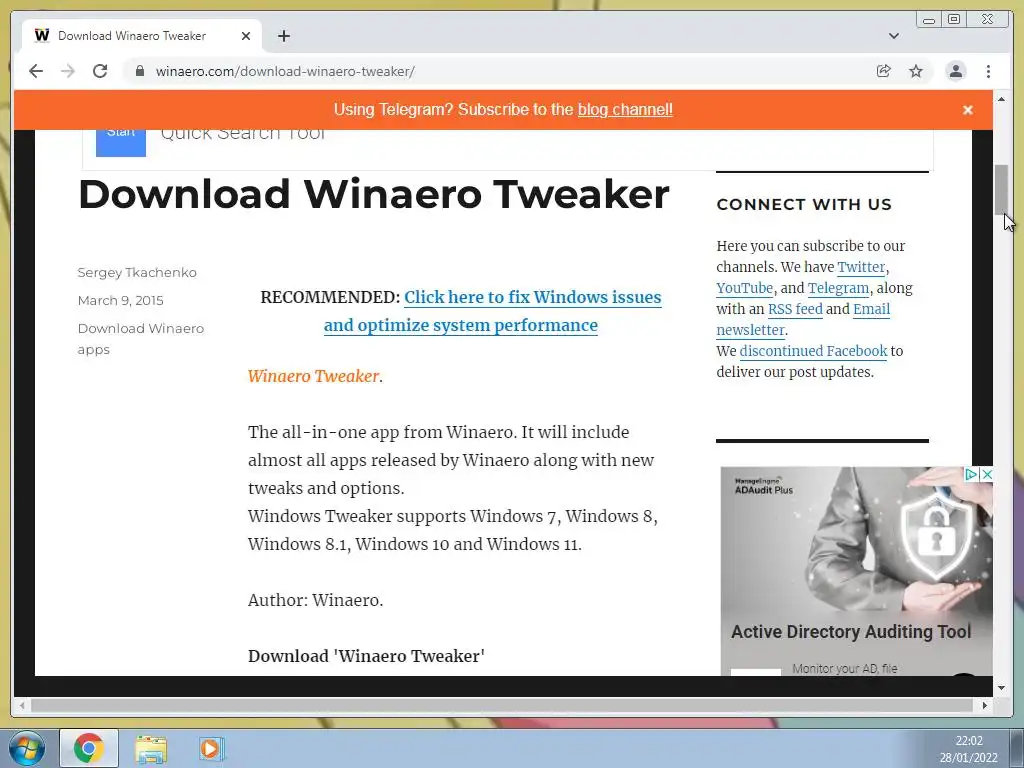Screen dimensions: 1024x768
Task: Go back with the browser back arrow
Action: (x=36, y=71)
